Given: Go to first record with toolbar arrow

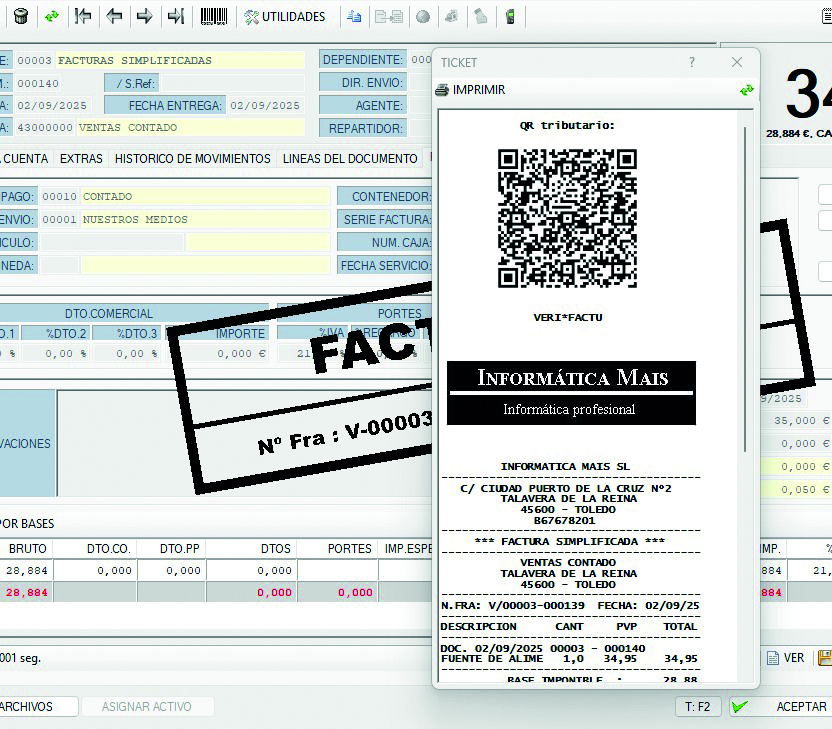Looking at the screenshot, I should (84, 16).
